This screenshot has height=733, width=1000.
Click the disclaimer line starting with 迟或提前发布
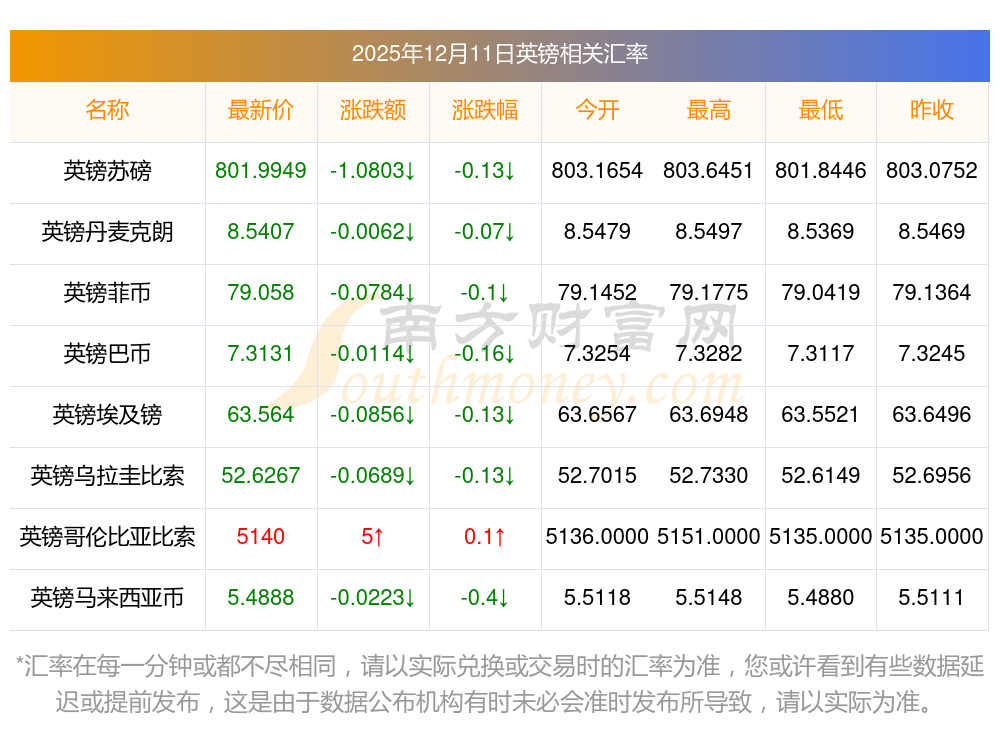coord(495,702)
